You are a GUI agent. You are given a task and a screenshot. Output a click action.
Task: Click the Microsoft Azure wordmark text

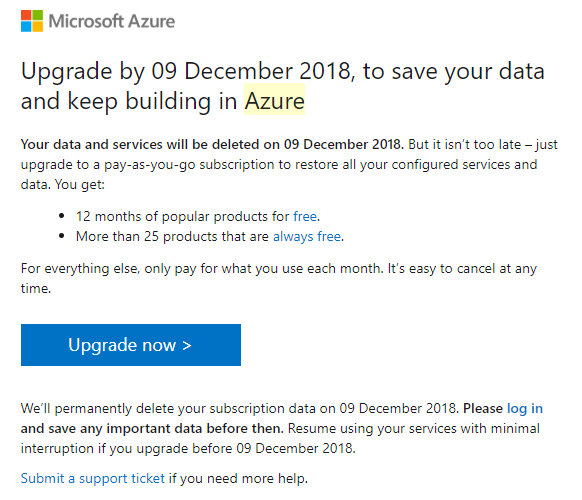112,21
